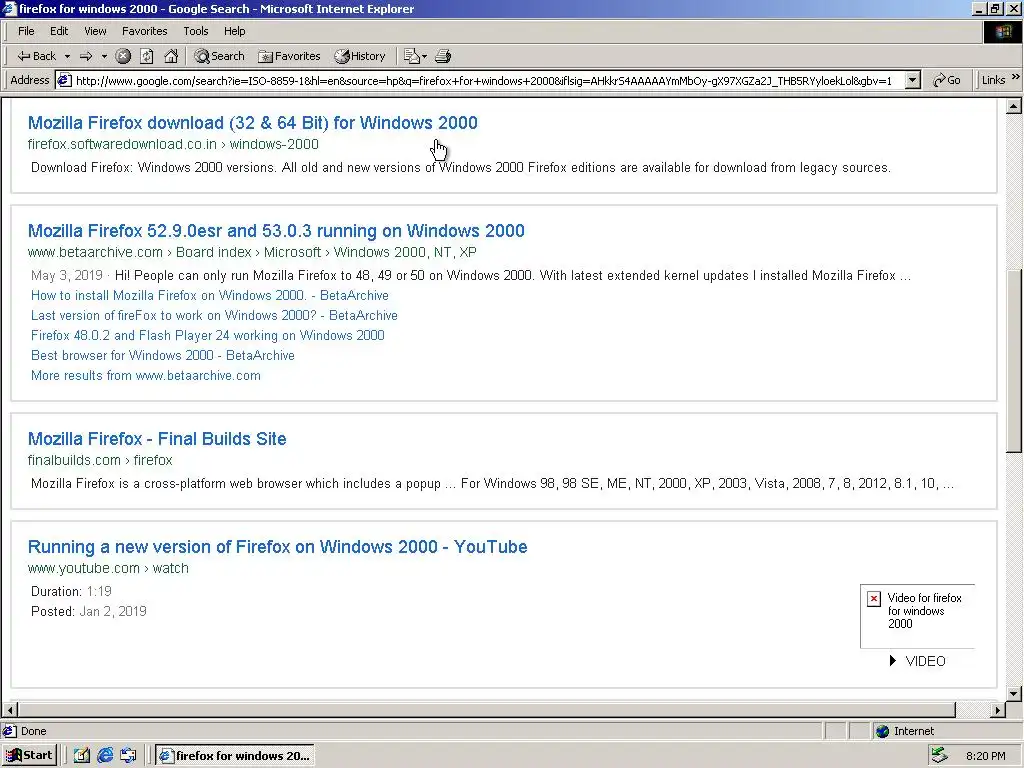Click the Forward arrow button

pos(86,56)
